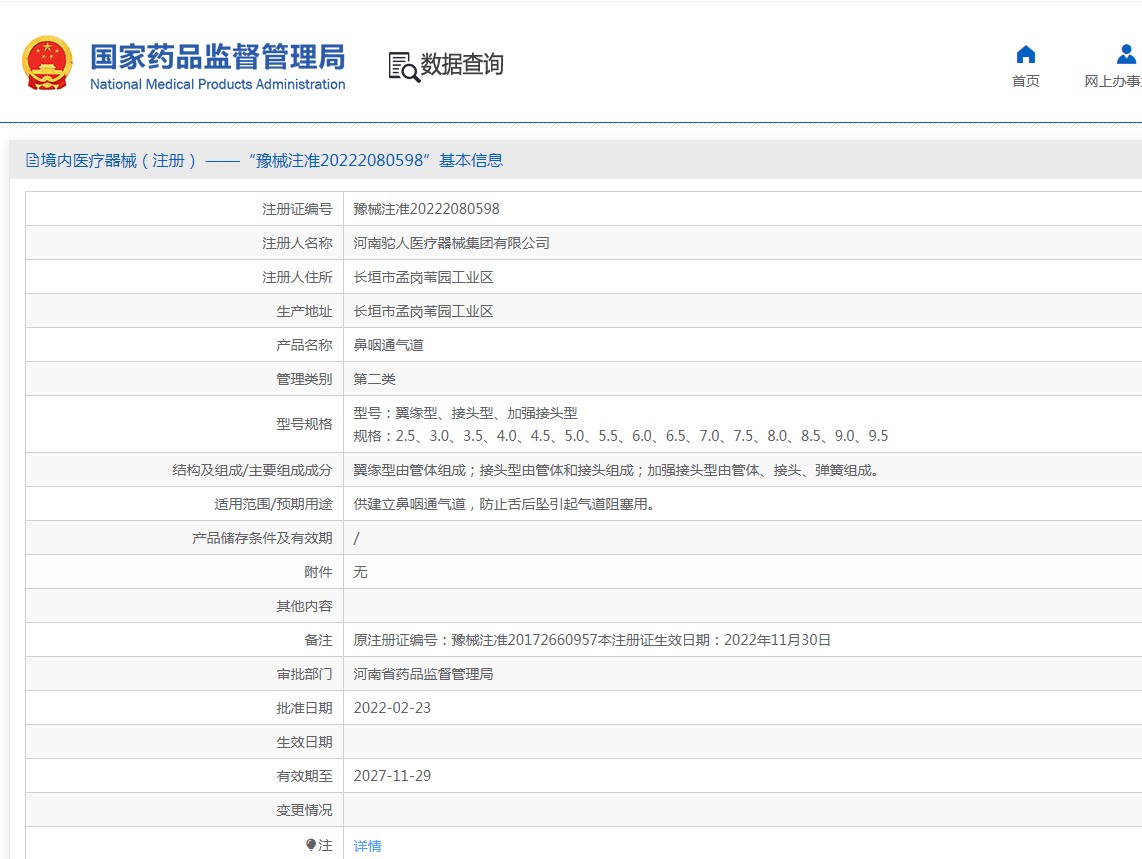Click the 境内医疗器械（注册）基本信息 header

pyautogui.click(x=264, y=160)
